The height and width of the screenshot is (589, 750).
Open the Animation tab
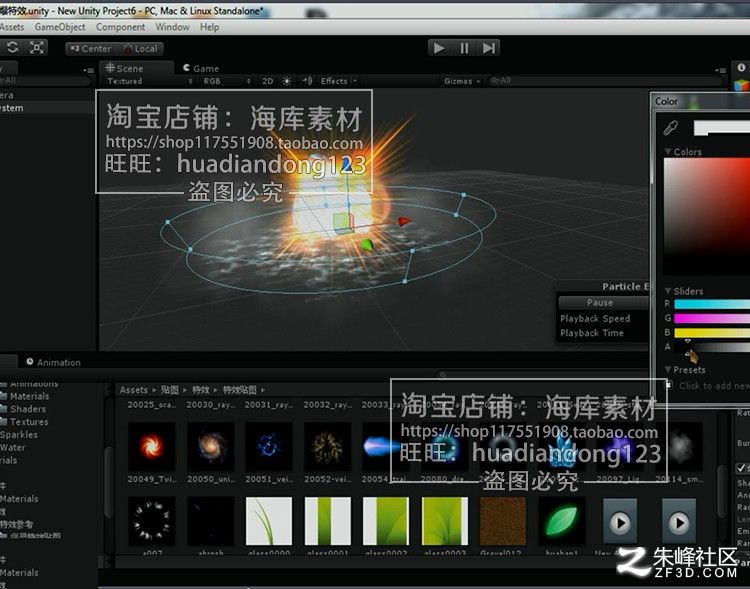click(x=54, y=362)
